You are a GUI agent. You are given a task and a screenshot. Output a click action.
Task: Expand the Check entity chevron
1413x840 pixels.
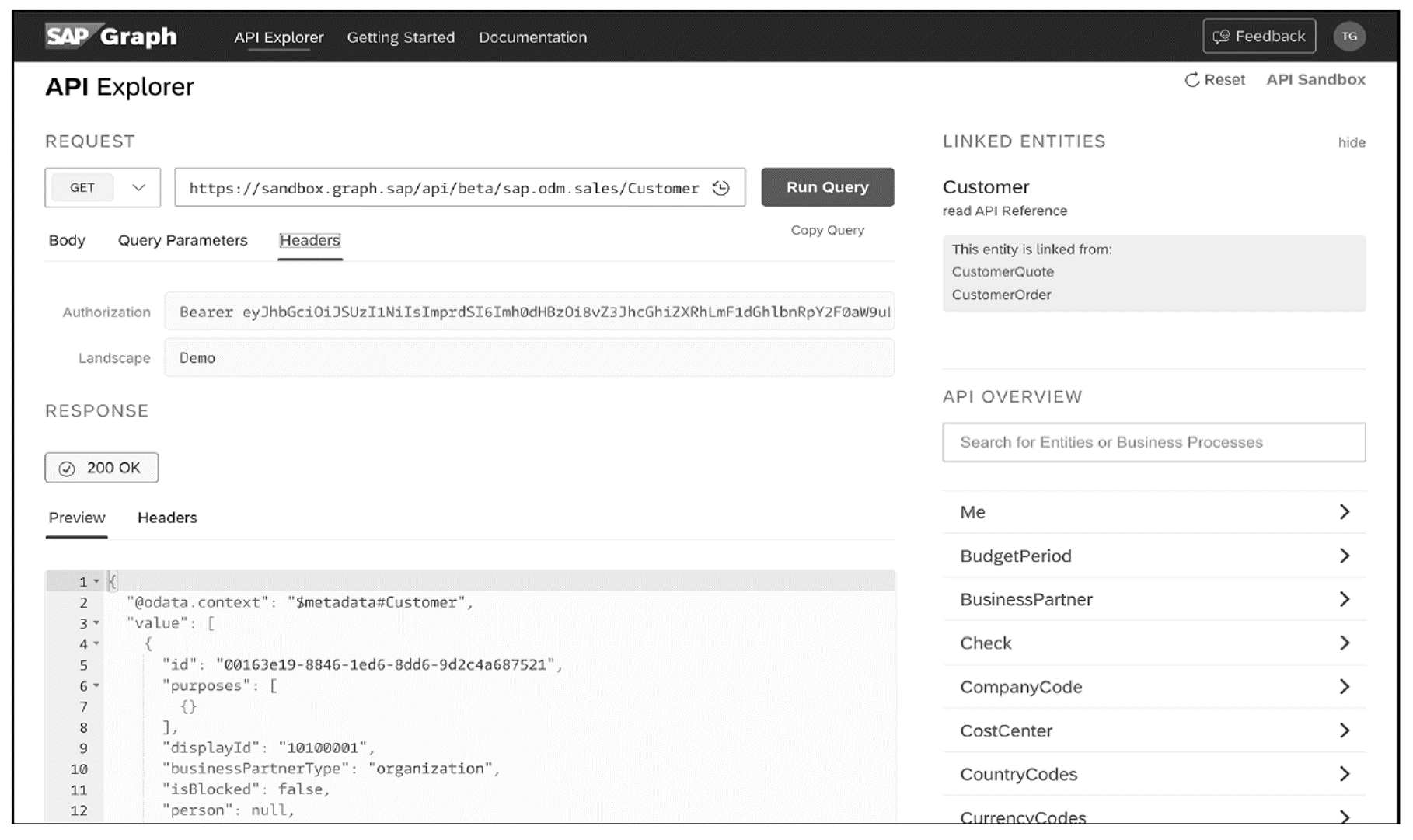point(1345,643)
